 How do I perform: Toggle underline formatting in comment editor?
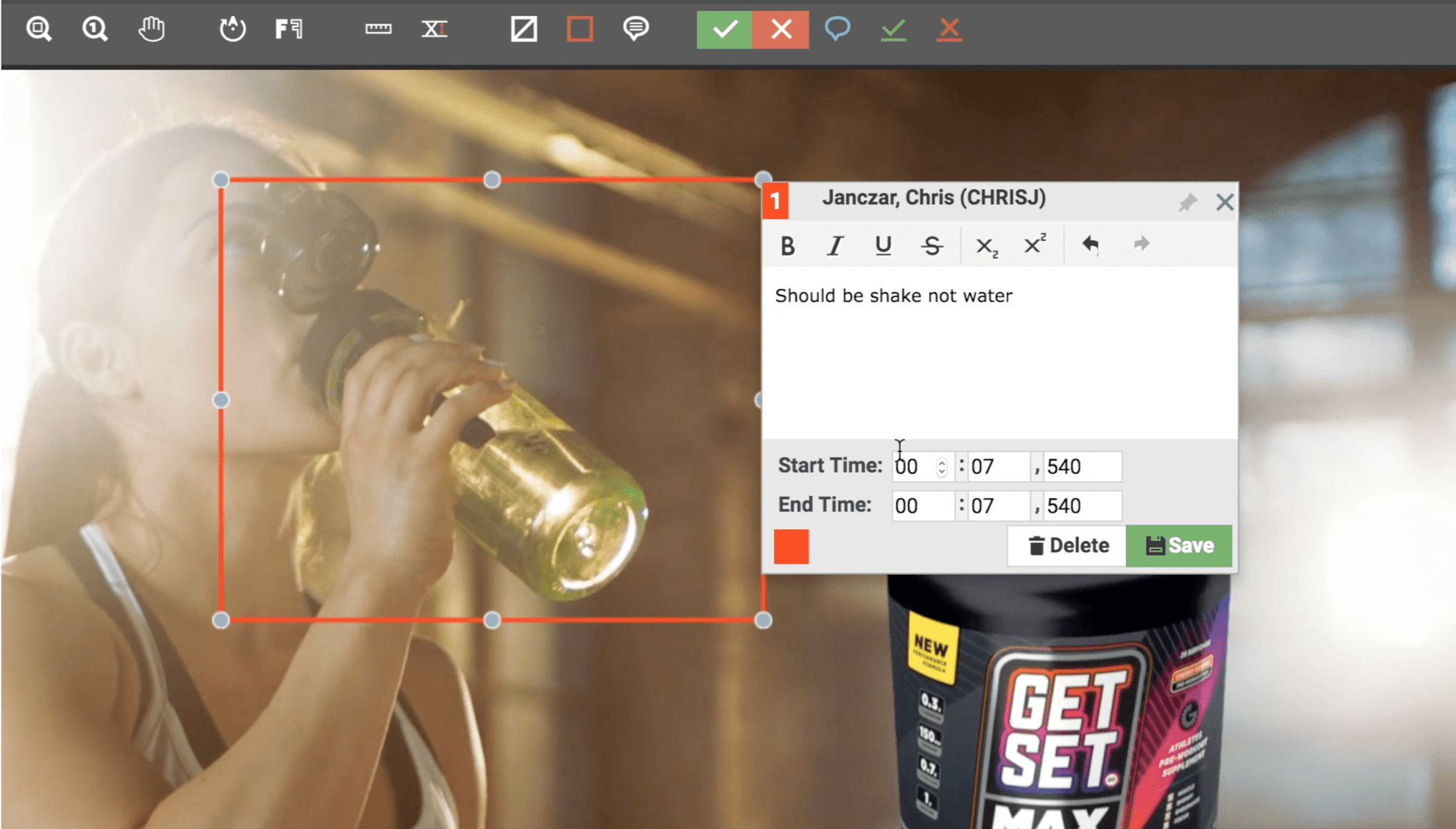coord(883,245)
